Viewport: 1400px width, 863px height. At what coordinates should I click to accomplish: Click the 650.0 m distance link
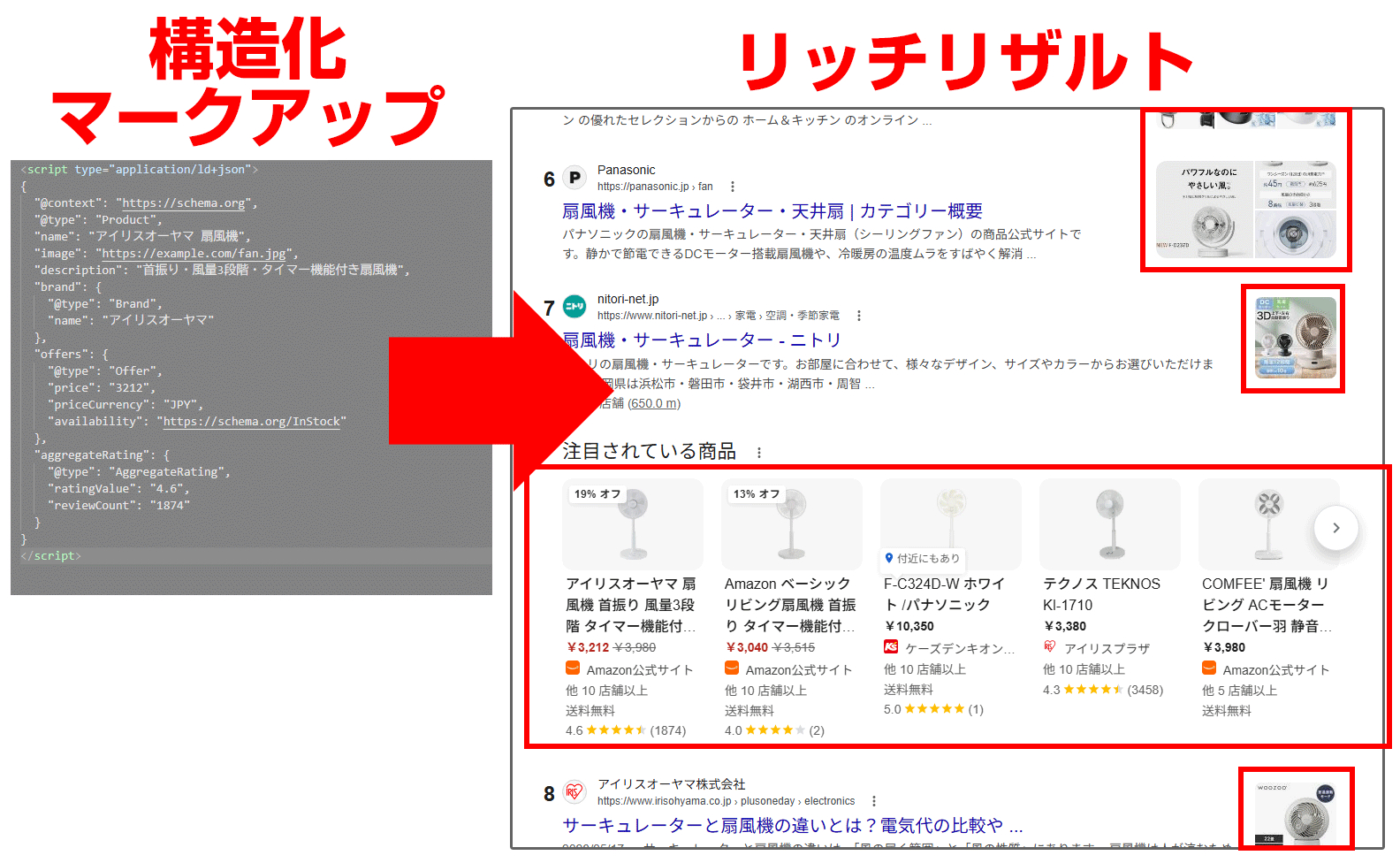pos(654,403)
